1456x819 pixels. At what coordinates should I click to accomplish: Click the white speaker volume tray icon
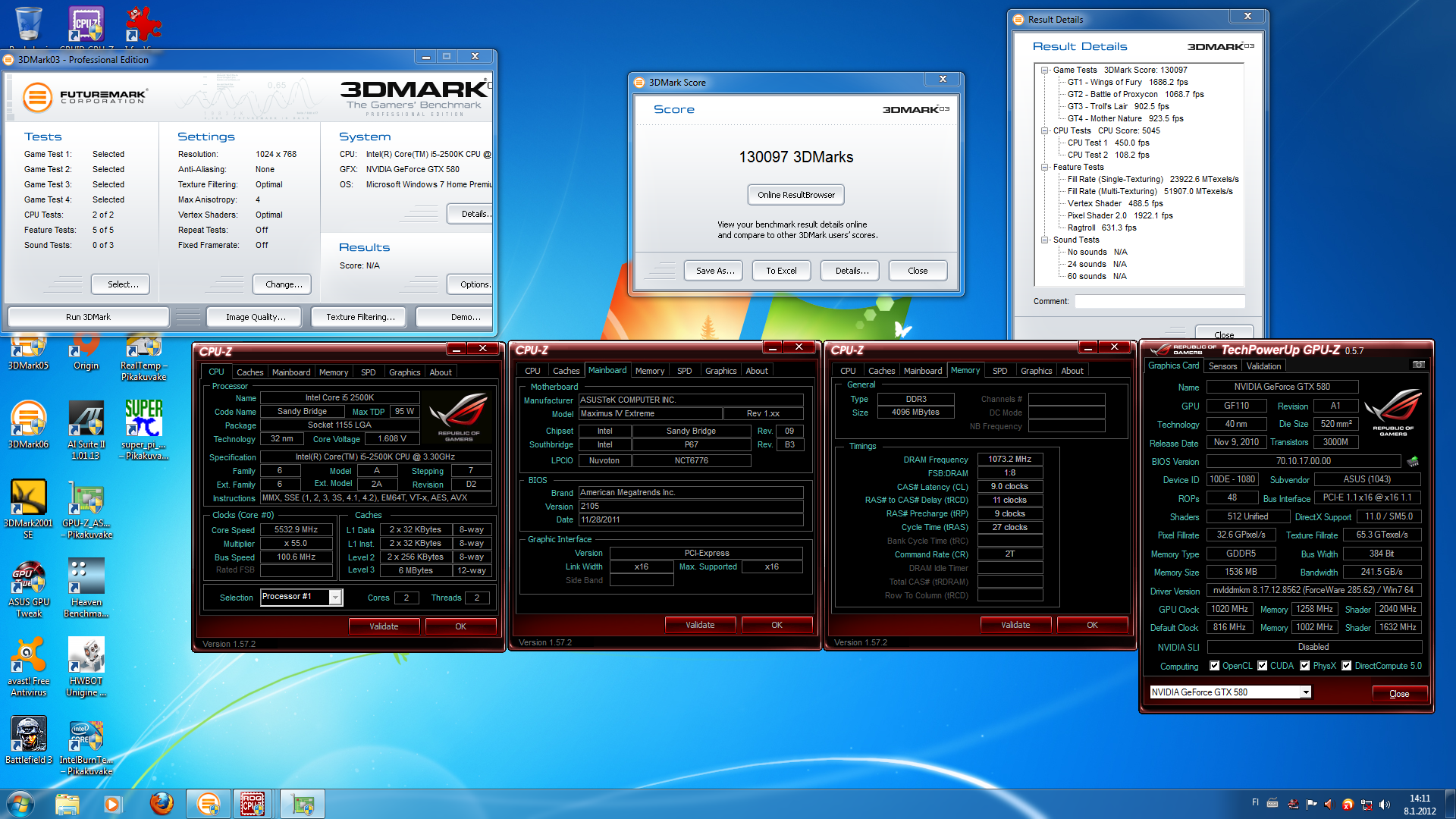click(1385, 804)
